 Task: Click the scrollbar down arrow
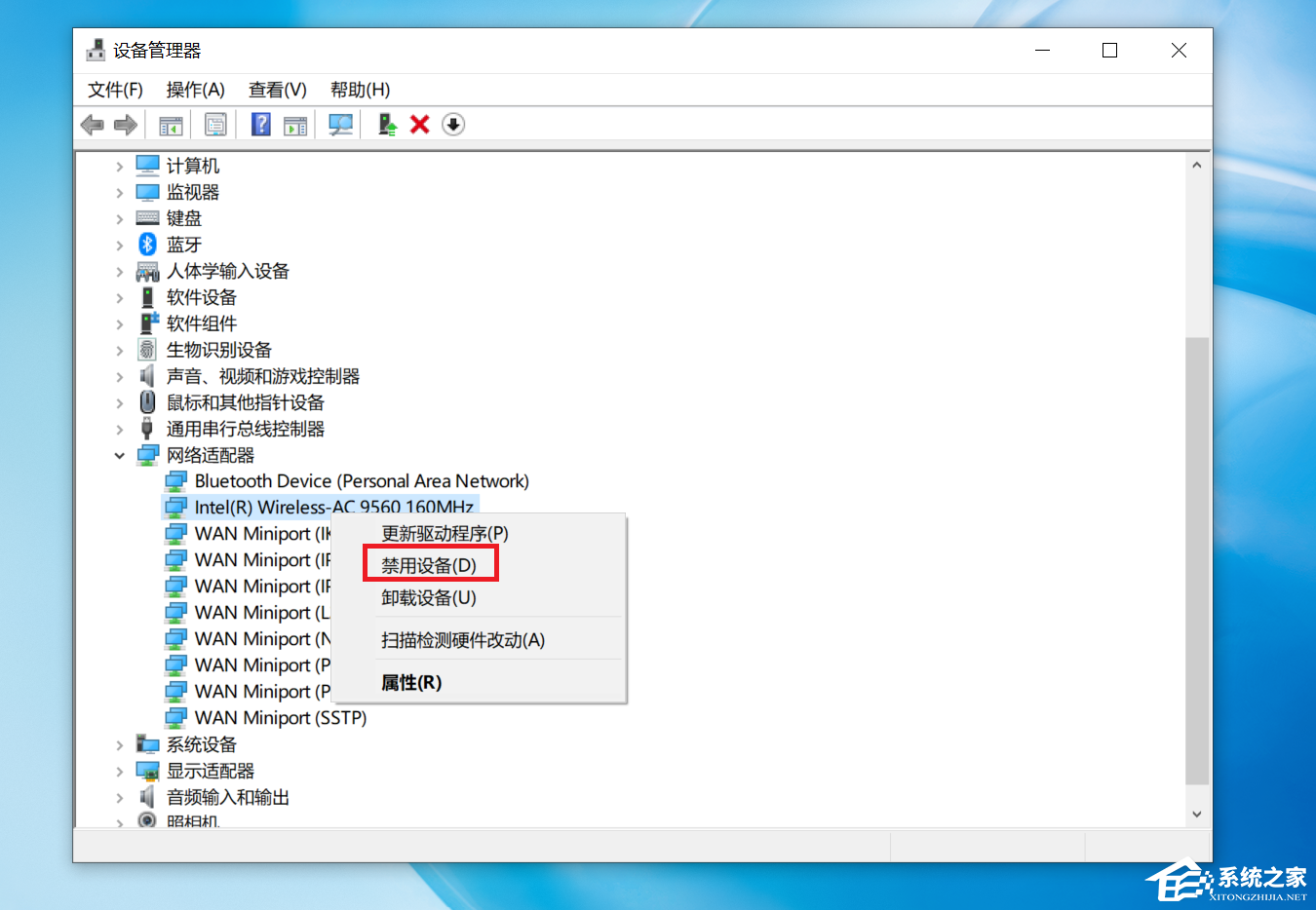(1197, 814)
